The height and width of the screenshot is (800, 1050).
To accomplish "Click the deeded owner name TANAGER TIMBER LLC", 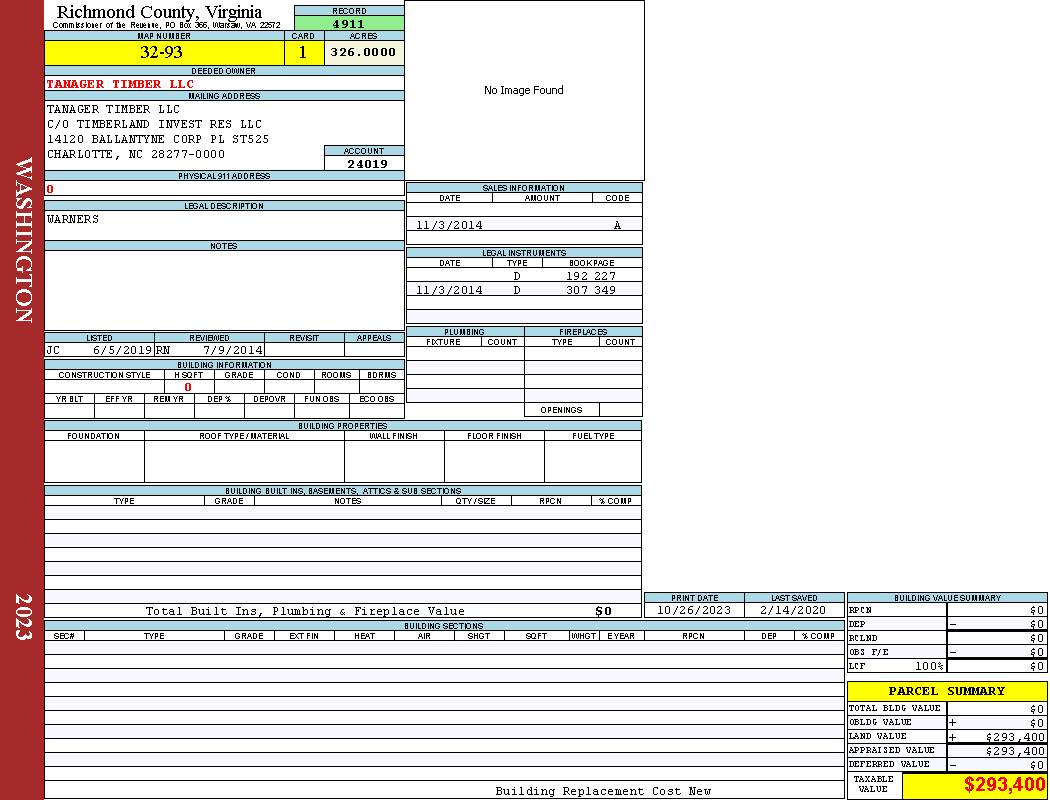I will tap(121, 84).
